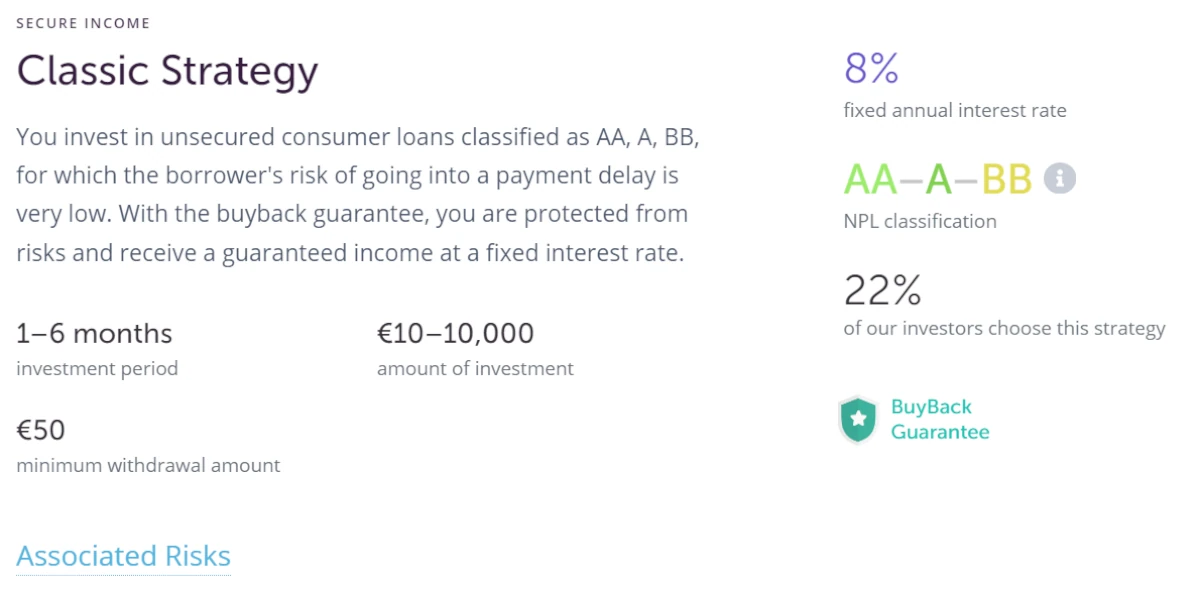Click the fixed annual interest rate caption
The image size is (1200, 591).
955,111
